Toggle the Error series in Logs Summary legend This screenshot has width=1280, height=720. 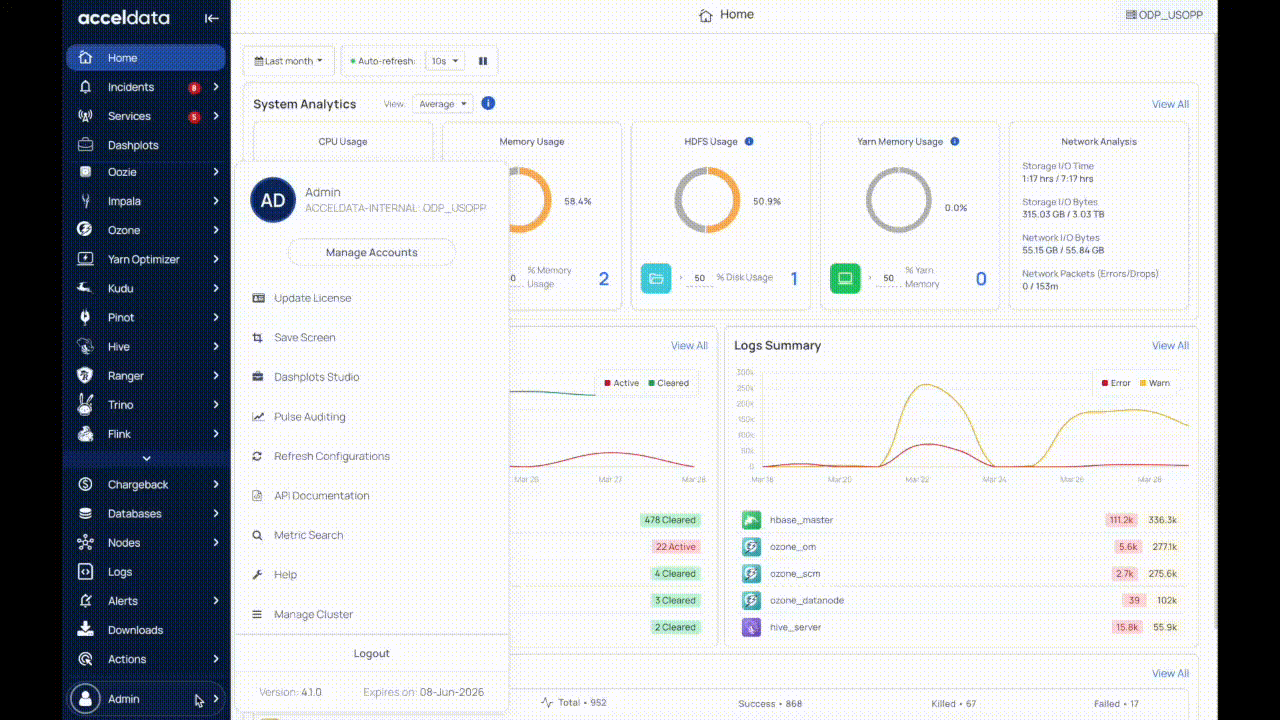tap(1116, 383)
